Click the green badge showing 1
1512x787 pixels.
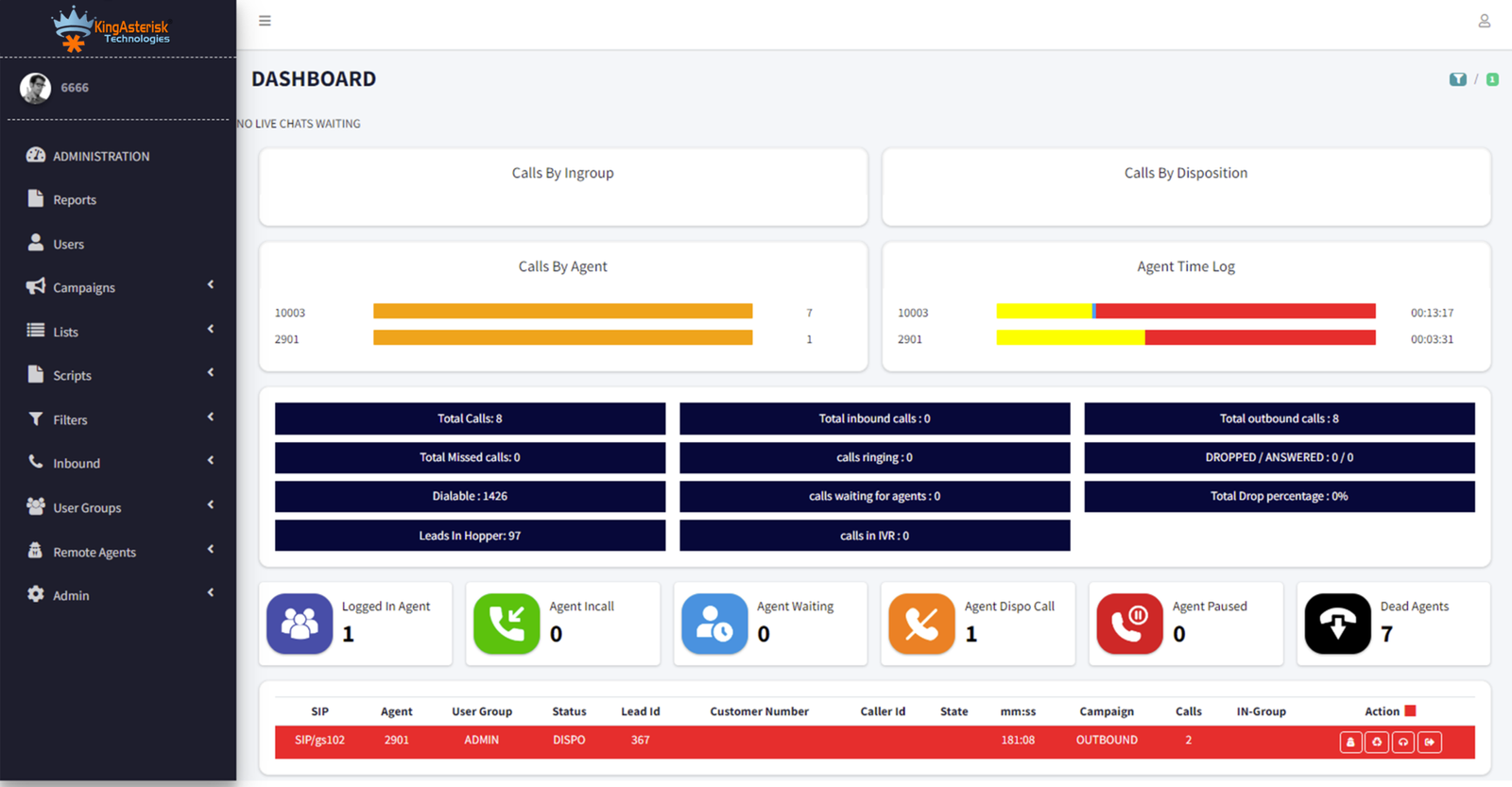click(x=1492, y=79)
